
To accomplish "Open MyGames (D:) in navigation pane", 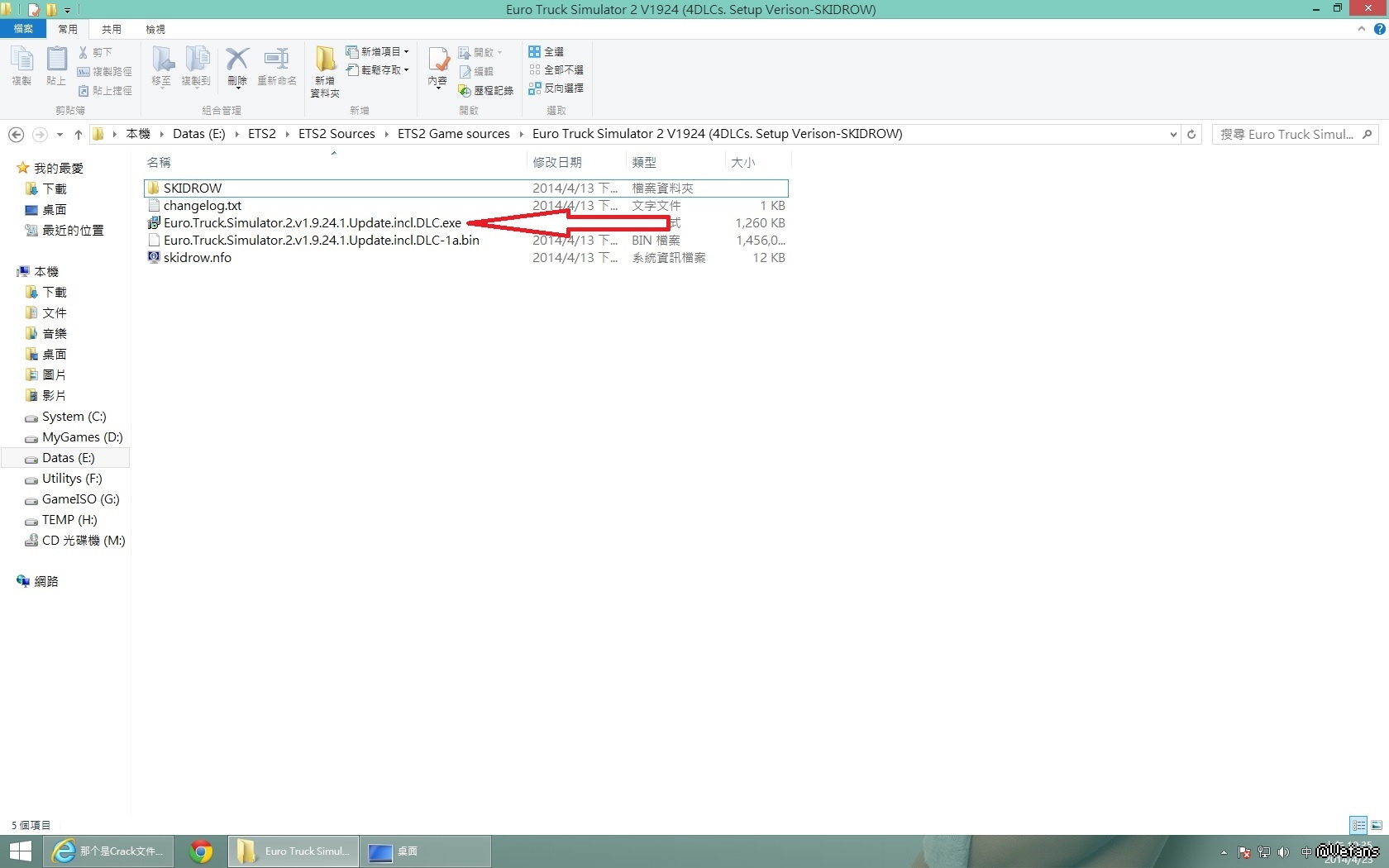I will [x=74, y=437].
